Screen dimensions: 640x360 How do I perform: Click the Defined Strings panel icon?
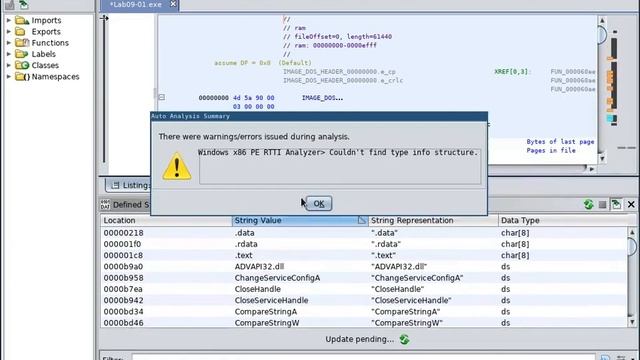pyautogui.click(x=105, y=204)
